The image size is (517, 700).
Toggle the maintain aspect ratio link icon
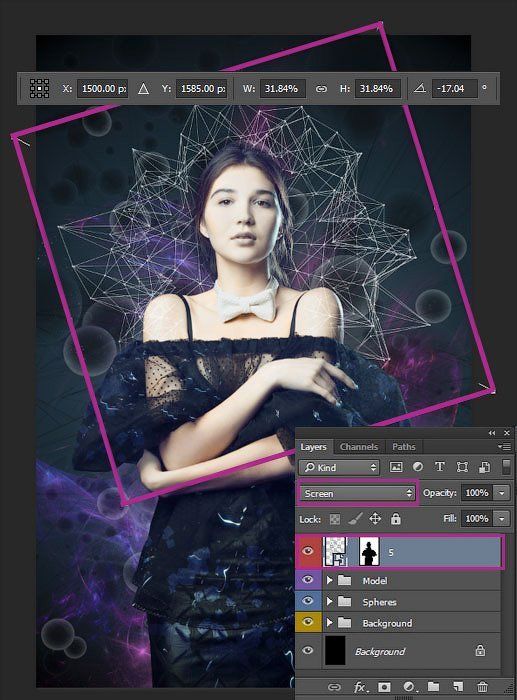point(321,89)
